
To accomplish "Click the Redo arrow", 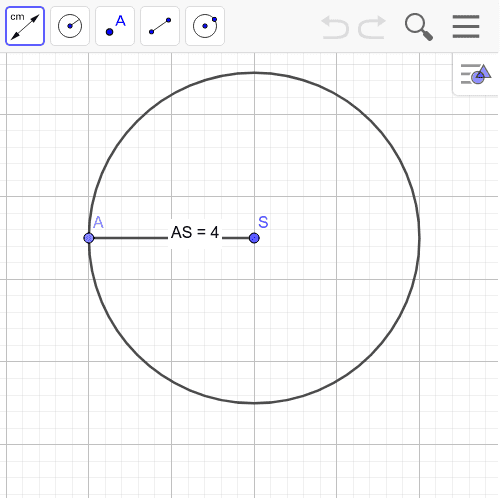I will point(372,27).
